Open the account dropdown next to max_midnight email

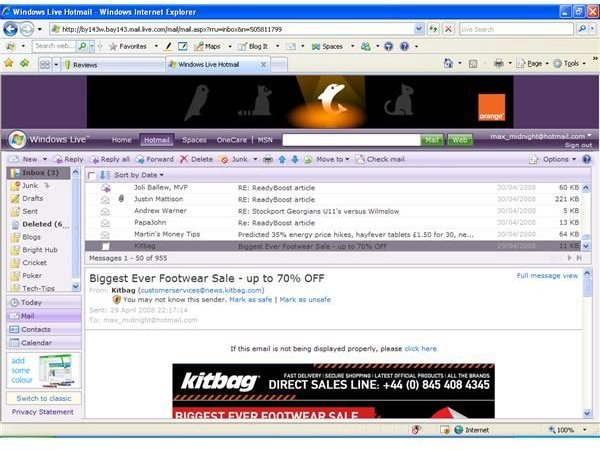[589, 135]
